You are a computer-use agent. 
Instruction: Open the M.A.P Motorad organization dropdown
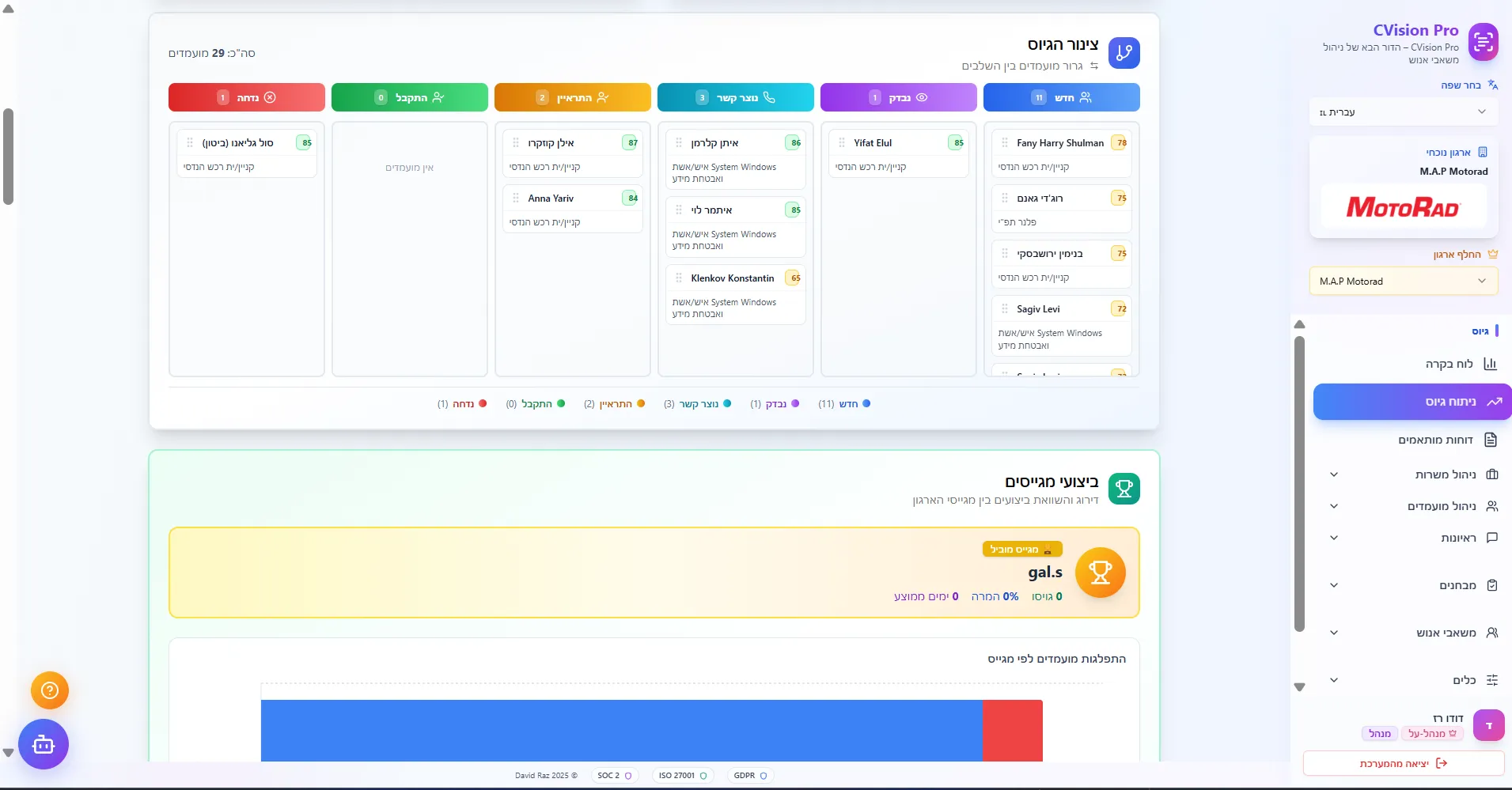coord(1404,282)
